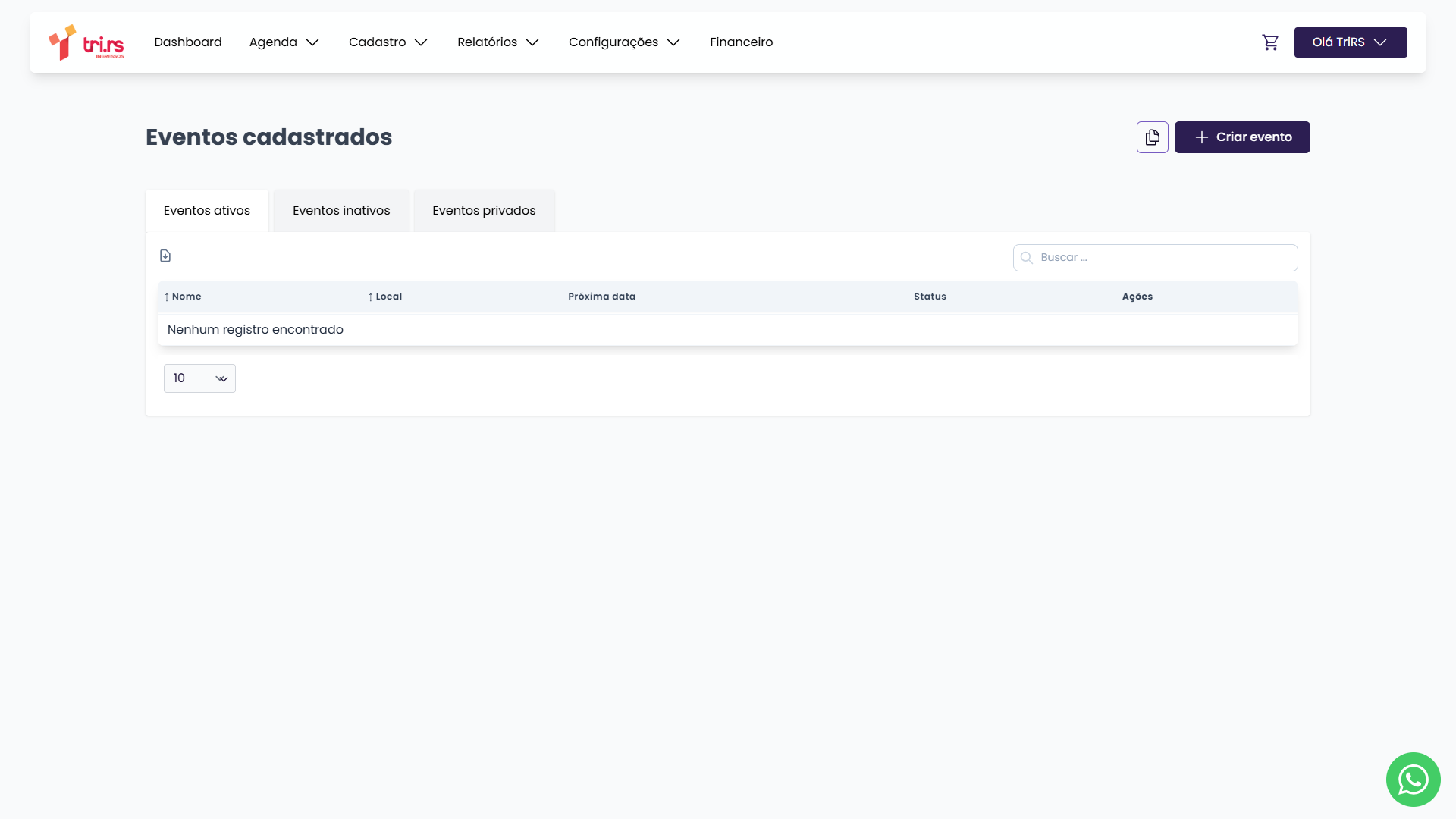
Task: Go to the Financeiro page
Action: click(741, 42)
